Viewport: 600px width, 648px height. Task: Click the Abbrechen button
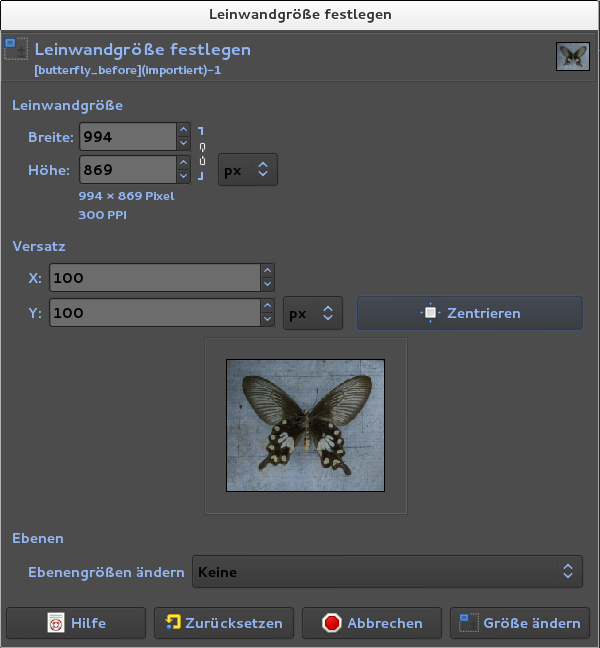tap(372, 623)
